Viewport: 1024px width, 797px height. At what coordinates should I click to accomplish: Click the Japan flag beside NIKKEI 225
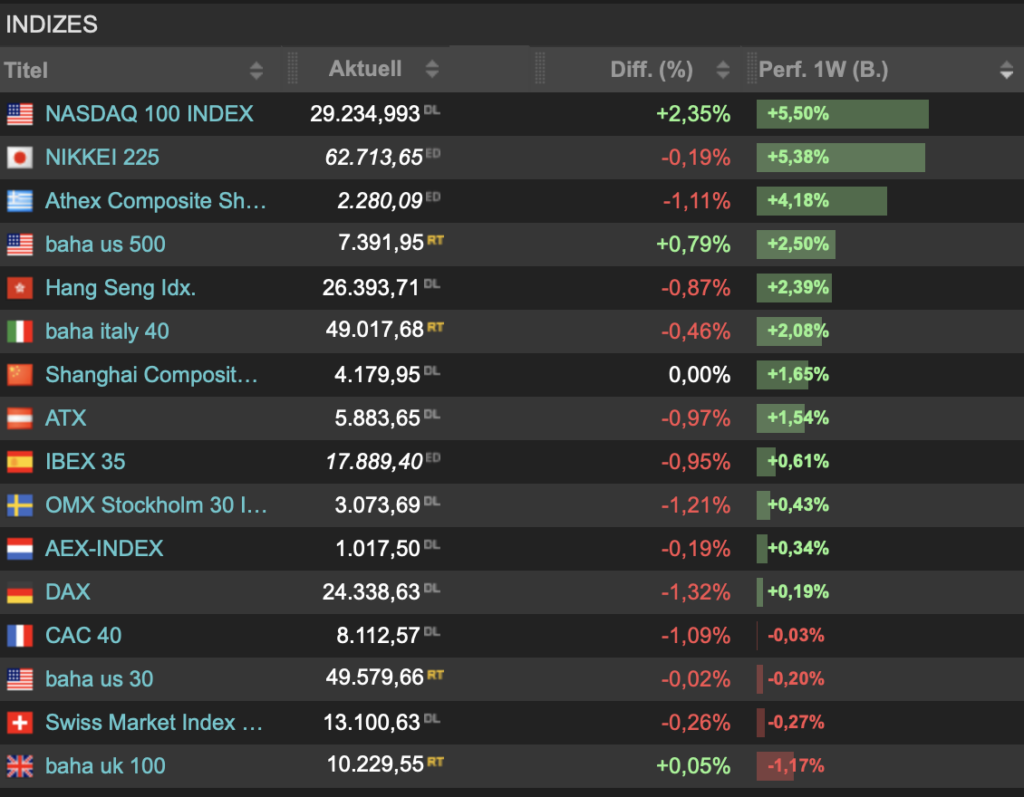coord(20,157)
